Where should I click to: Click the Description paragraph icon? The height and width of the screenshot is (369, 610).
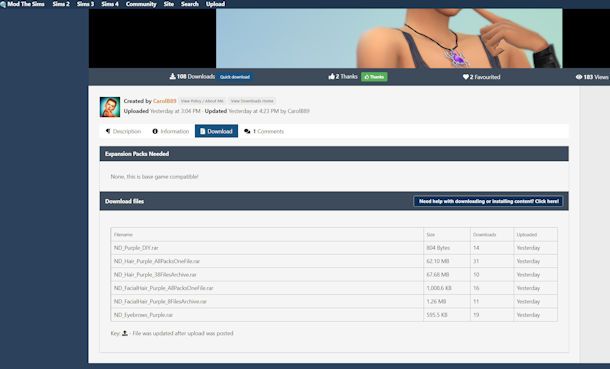[x=108, y=131]
